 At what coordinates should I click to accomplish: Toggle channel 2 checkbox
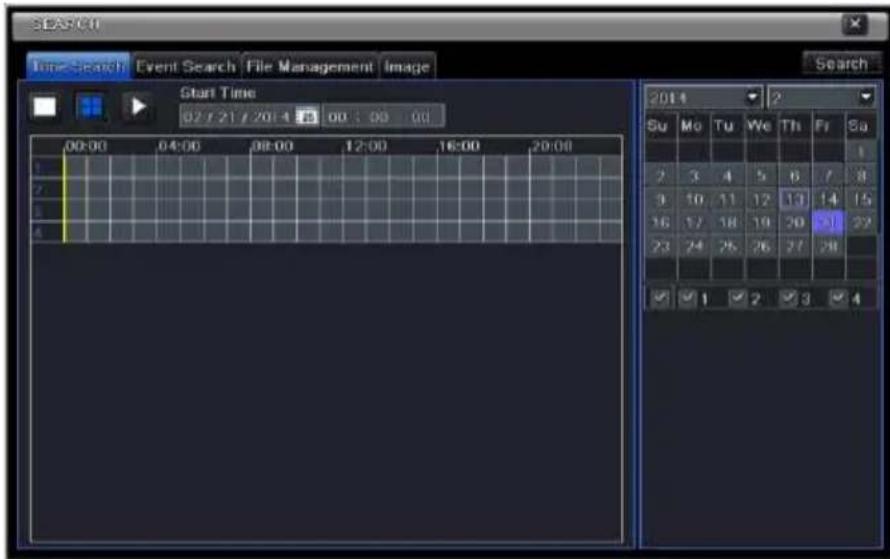coord(737,298)
